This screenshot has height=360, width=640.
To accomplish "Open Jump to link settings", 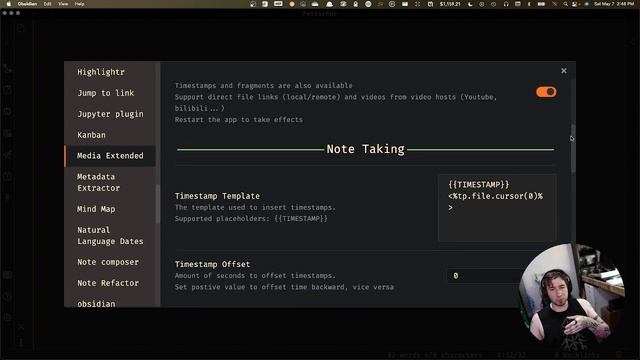I will [x=105, y=93].
